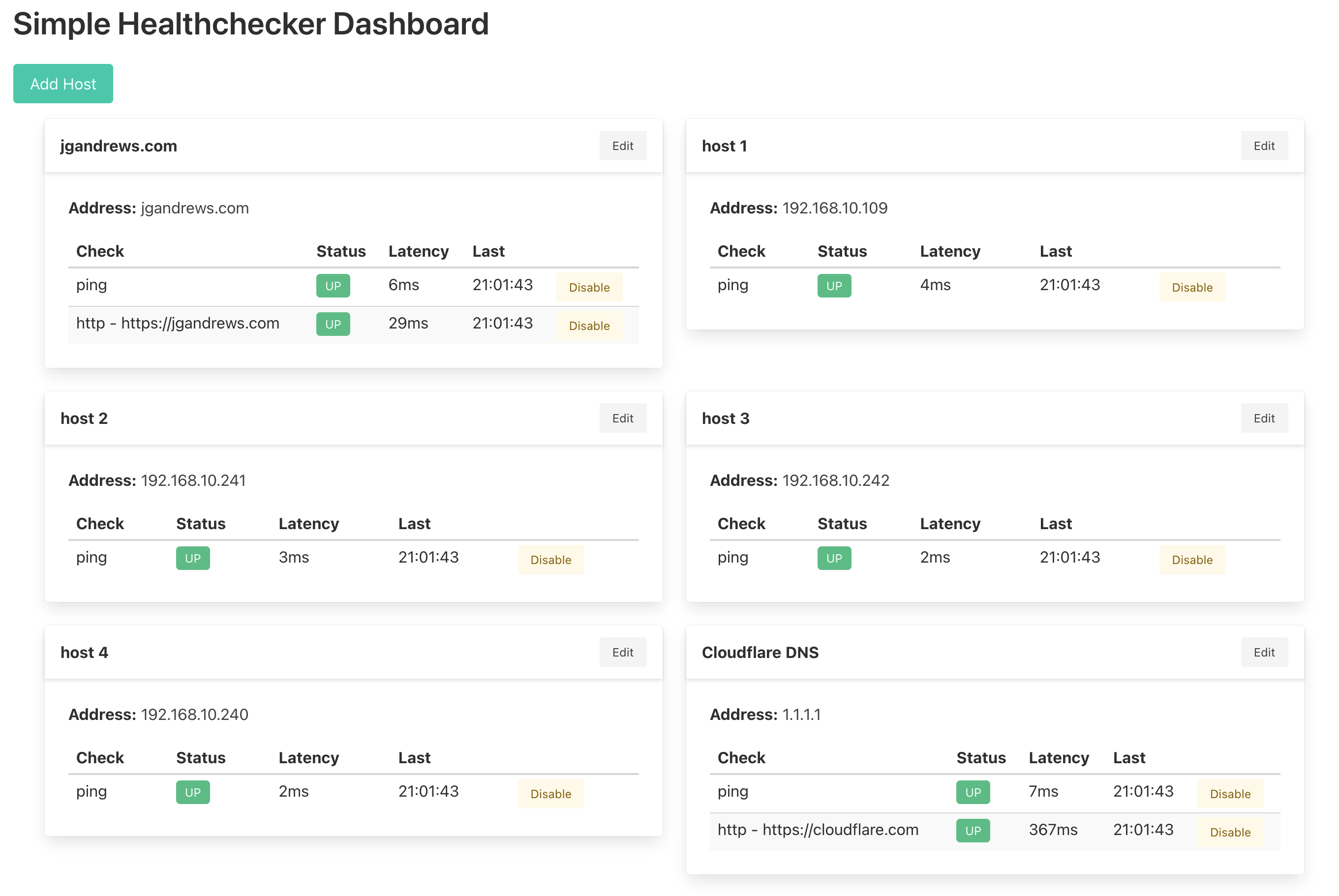Edit host 3 settings

1264,418
